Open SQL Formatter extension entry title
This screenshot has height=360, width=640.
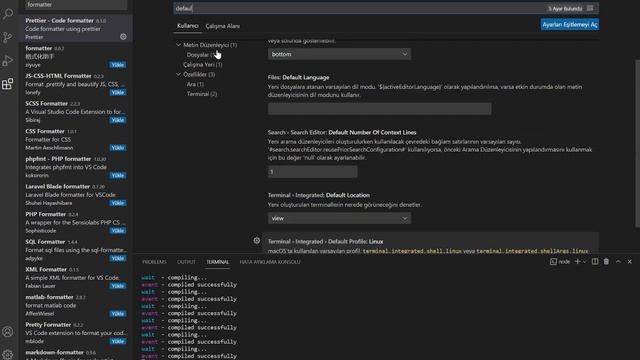click(x=45, y=242)
